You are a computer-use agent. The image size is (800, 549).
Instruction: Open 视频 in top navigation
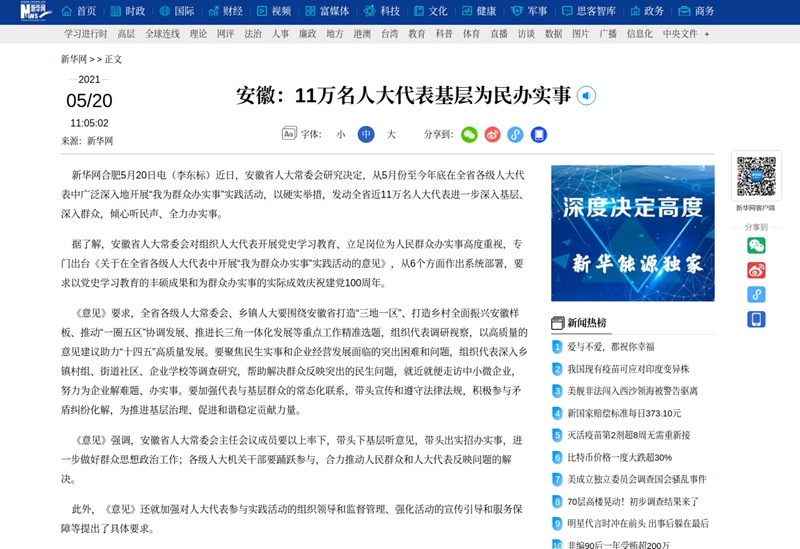274,11
